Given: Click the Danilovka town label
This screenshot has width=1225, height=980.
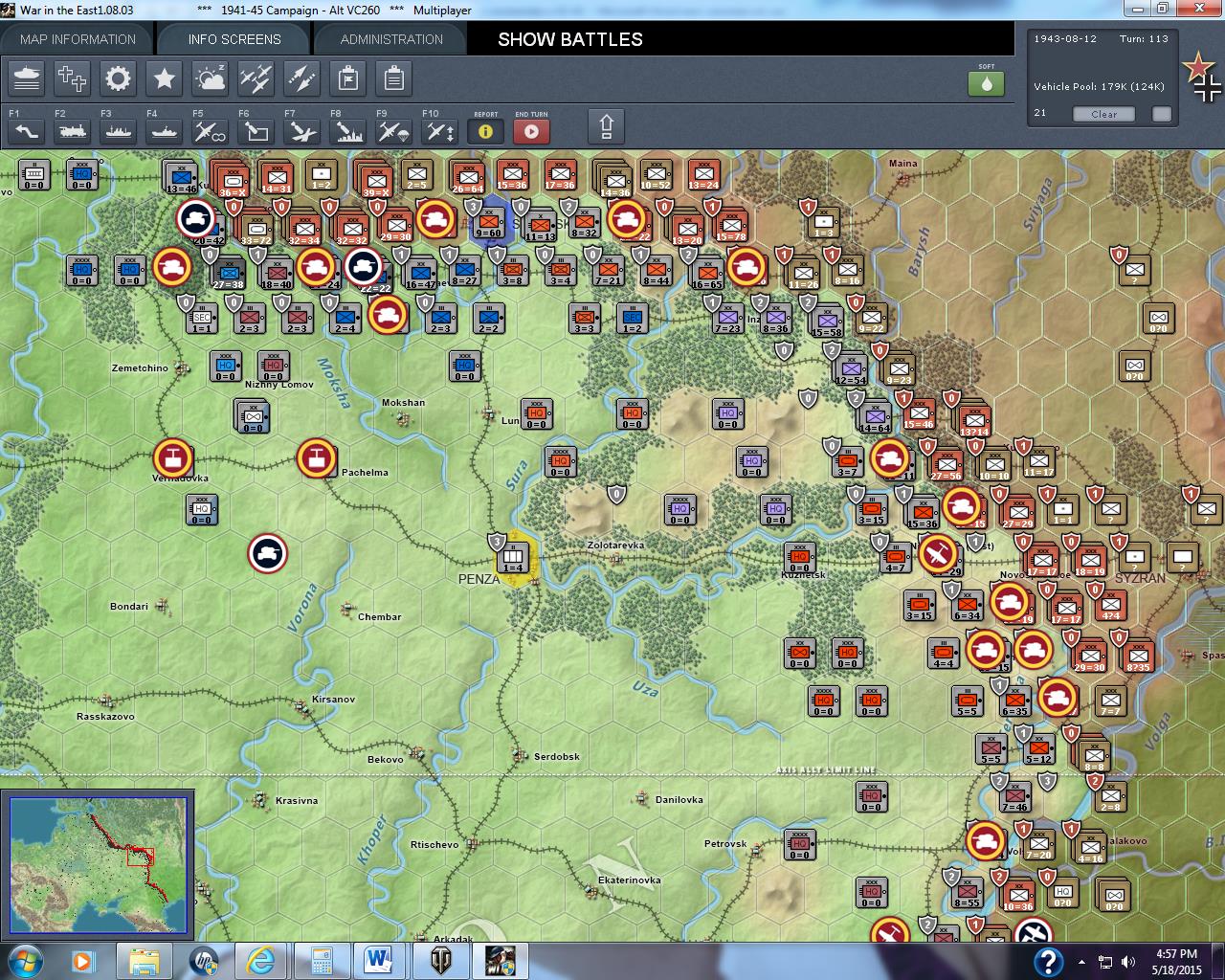Looking at the screenshot, I should pos(679,799).
